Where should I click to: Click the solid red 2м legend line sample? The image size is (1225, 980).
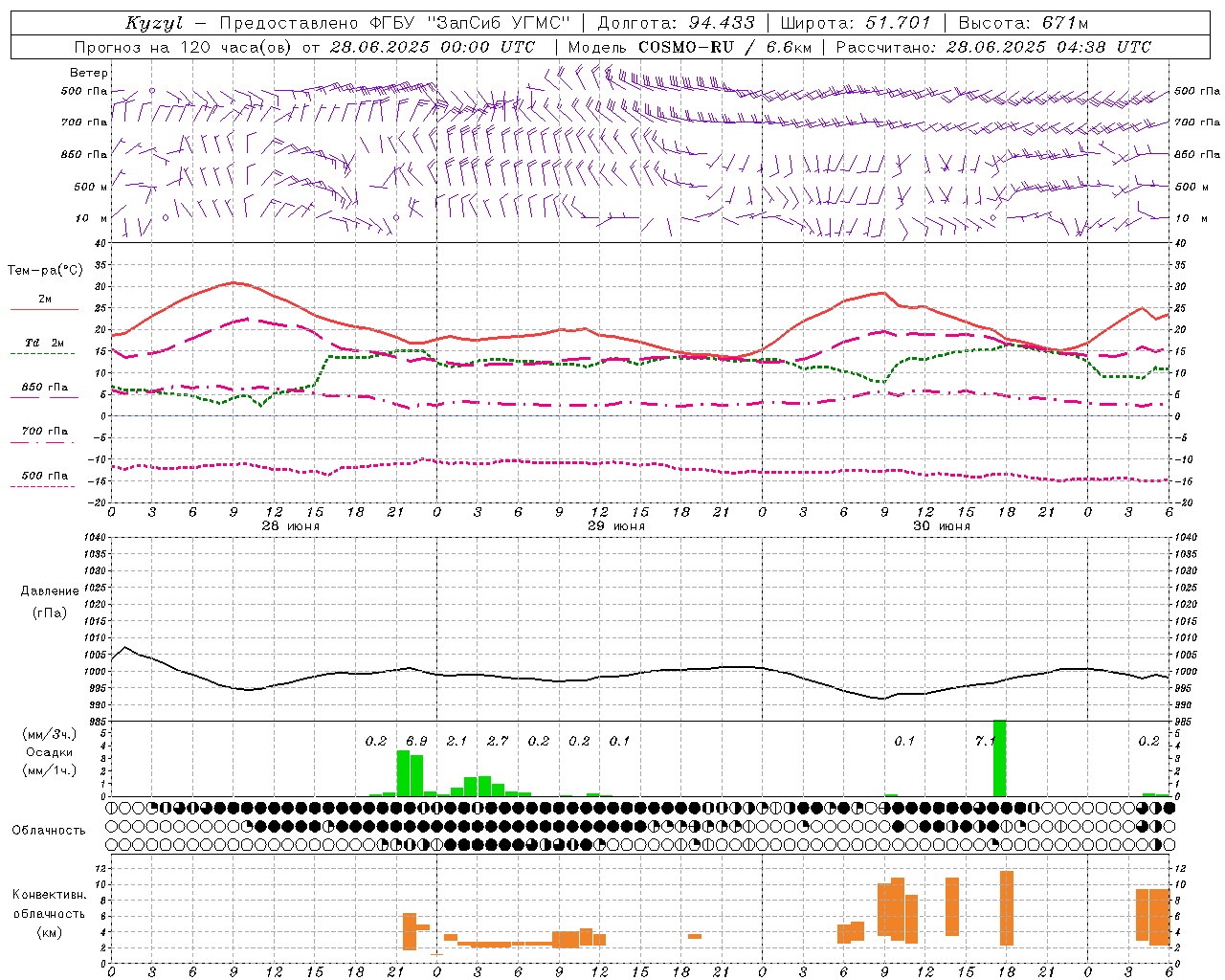coord(44,309)
